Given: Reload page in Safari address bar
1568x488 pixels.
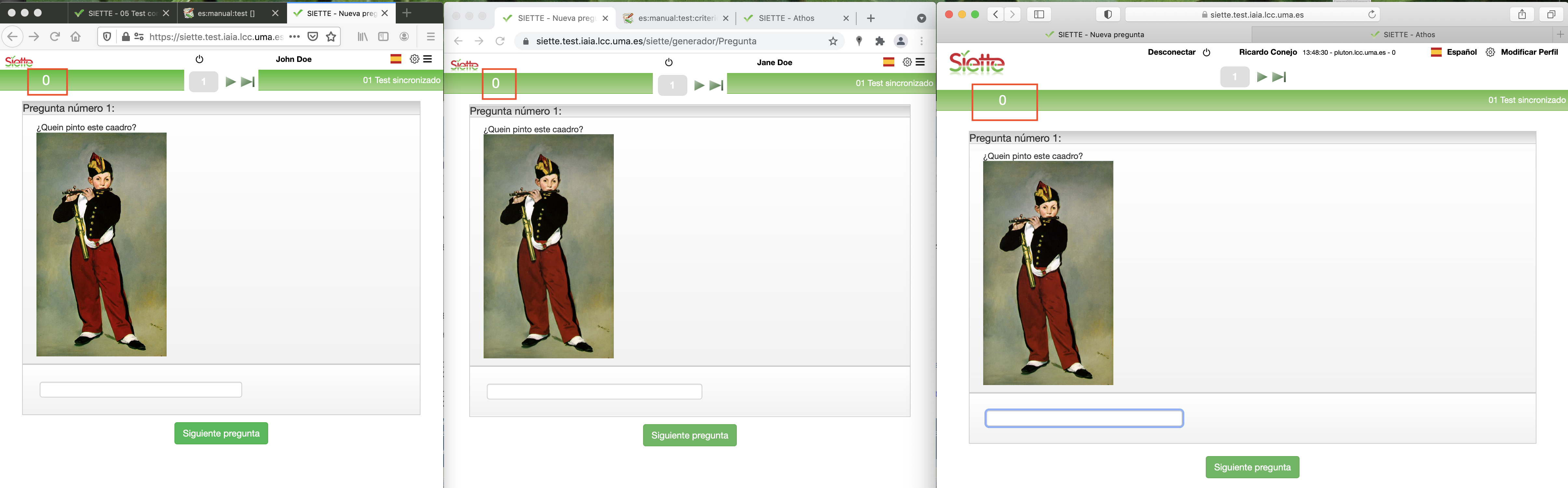Looking at the screenshot, I should (x=1371, y=15).
